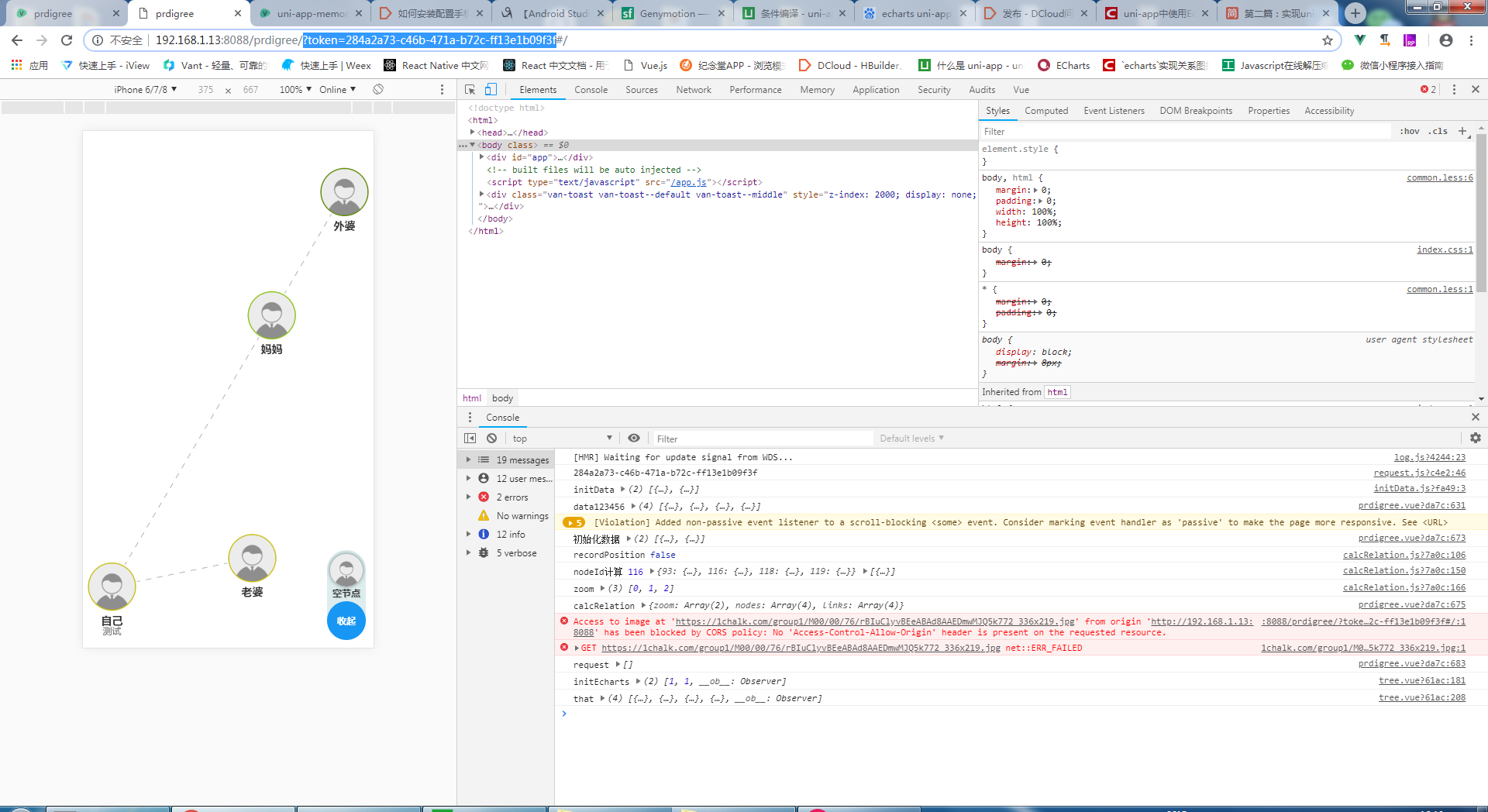Screen dimensions: 1488x812
Task: Add new style rule plus icon
Action: [x=1462, y=132]
